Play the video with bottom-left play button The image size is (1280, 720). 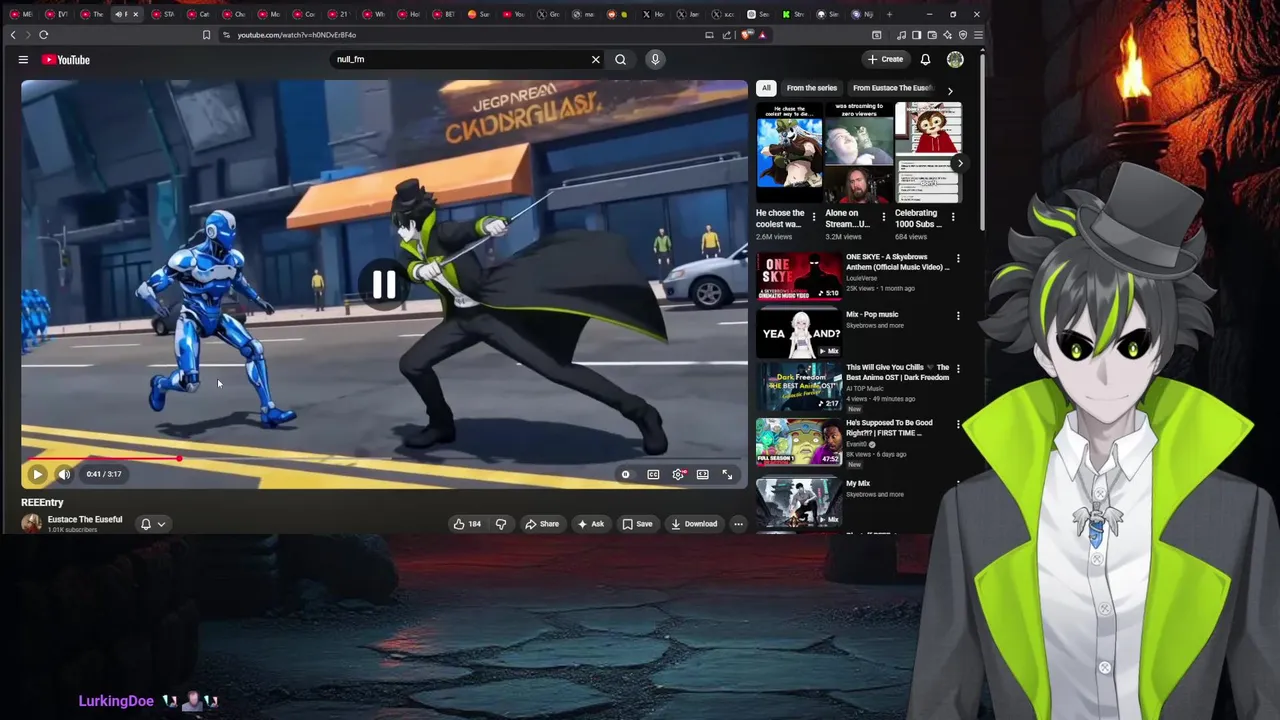[37, 474]
